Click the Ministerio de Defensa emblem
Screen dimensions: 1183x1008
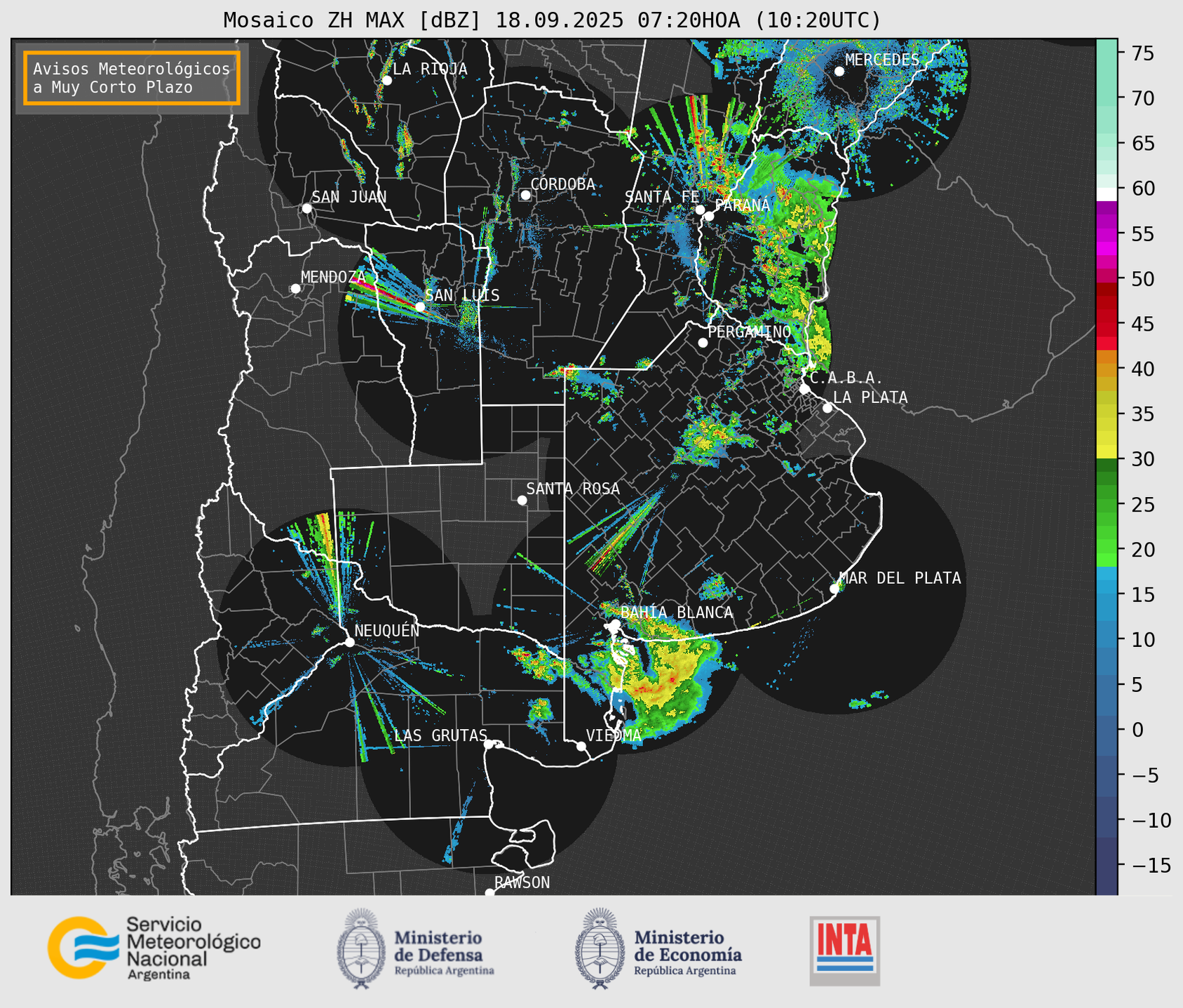pos(361,948)
